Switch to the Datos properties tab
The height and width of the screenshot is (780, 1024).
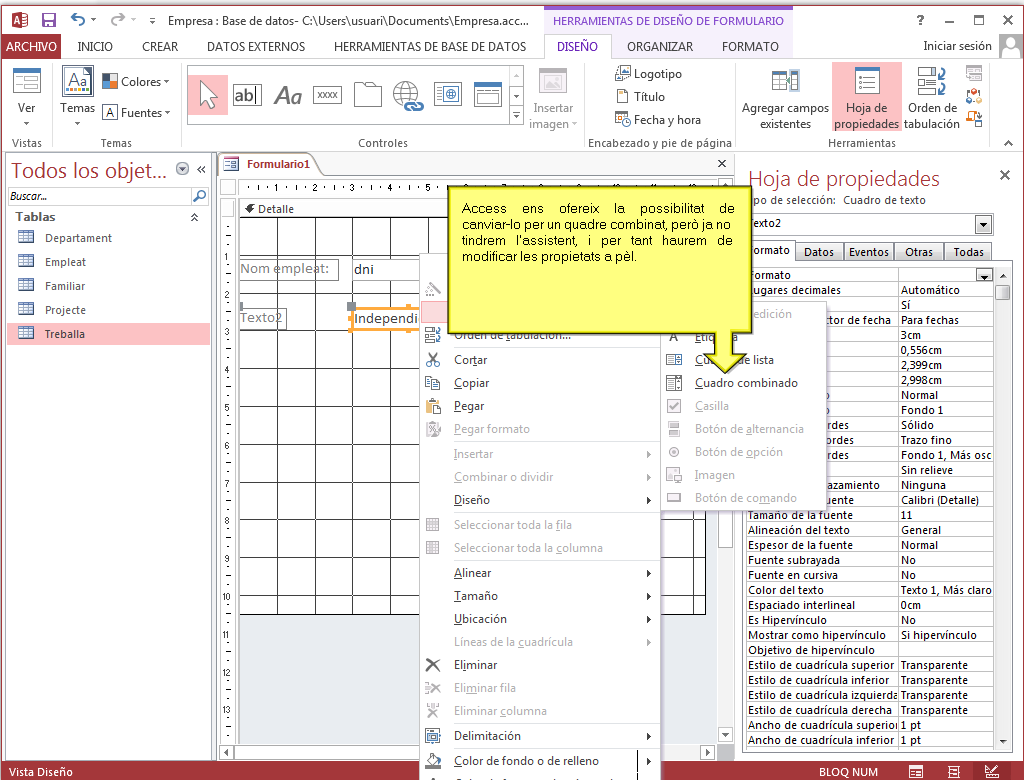pos(818,252)
